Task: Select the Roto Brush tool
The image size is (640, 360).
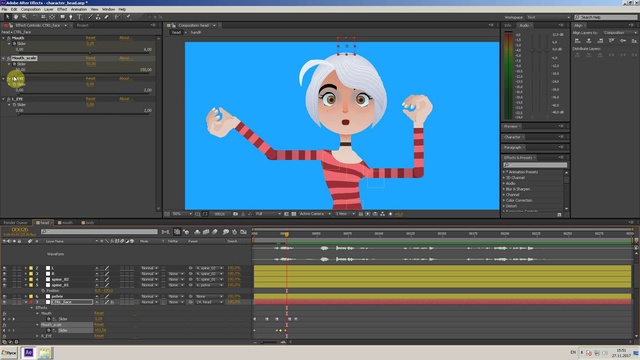Action: (x=118, y=17)
